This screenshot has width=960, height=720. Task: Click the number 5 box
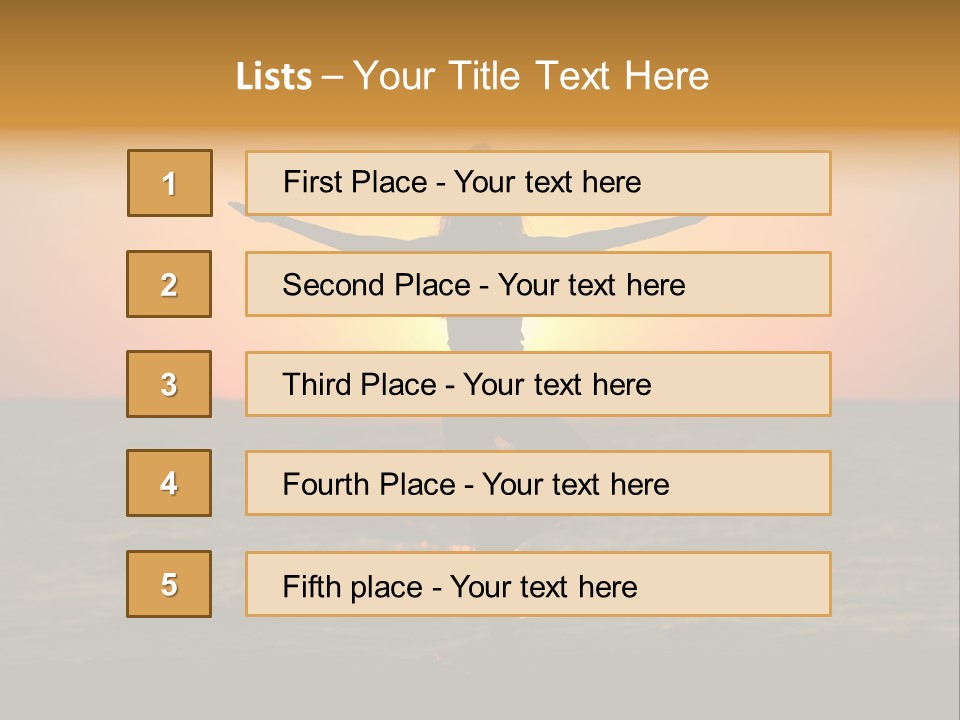click(169, 584)
